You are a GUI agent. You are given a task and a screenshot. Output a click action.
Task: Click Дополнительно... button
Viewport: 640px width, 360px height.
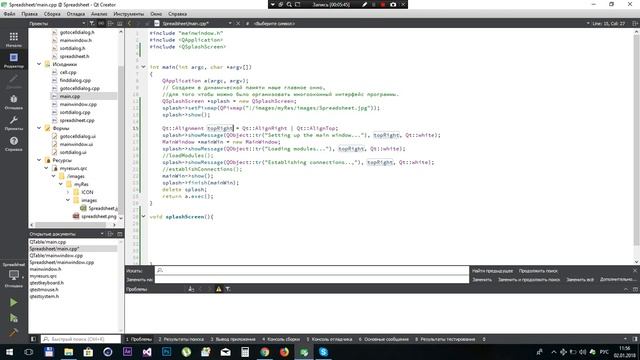[x=618, y=280]
